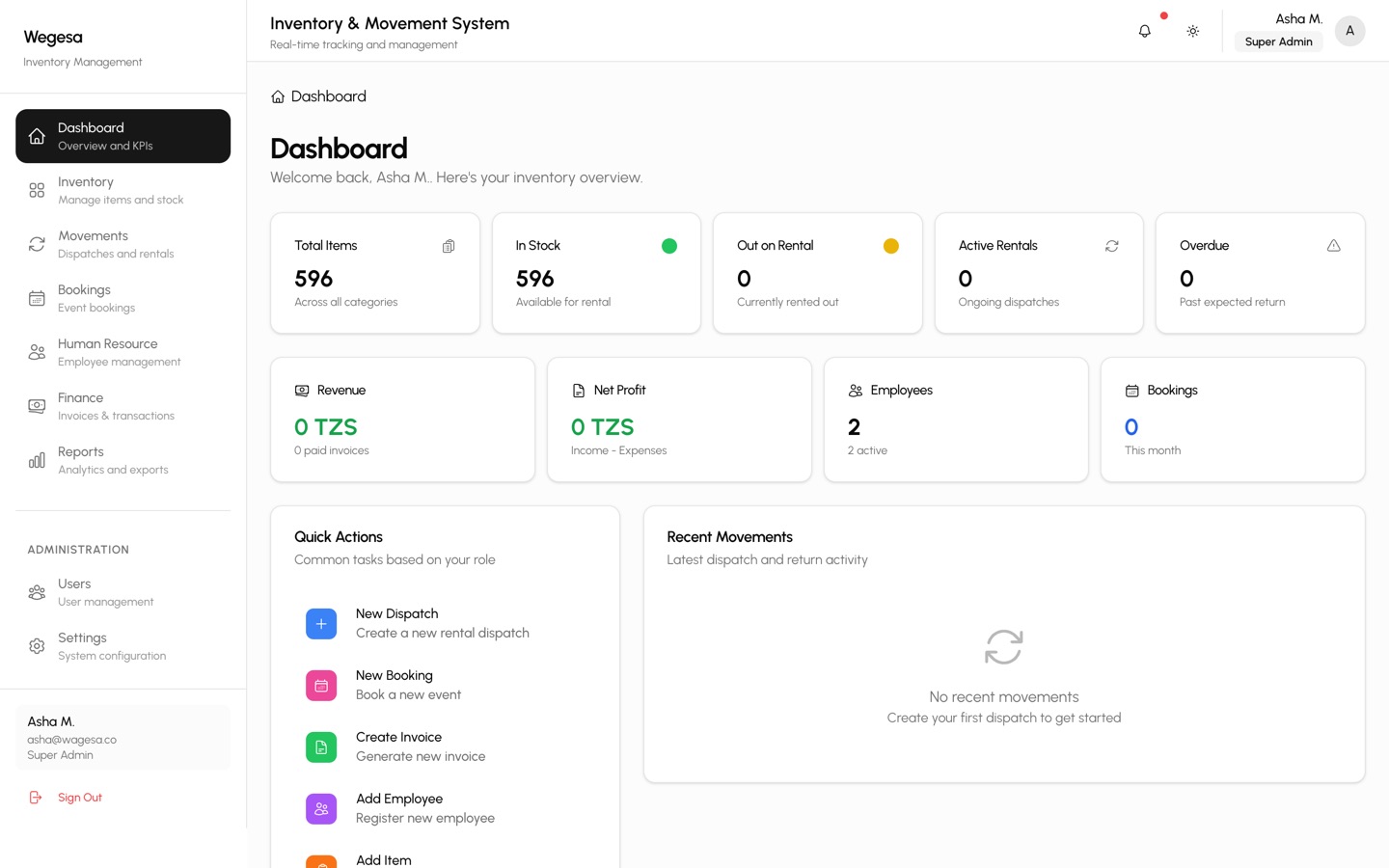
Task: Click the Wegesa logo title
Action: point(53,38)
